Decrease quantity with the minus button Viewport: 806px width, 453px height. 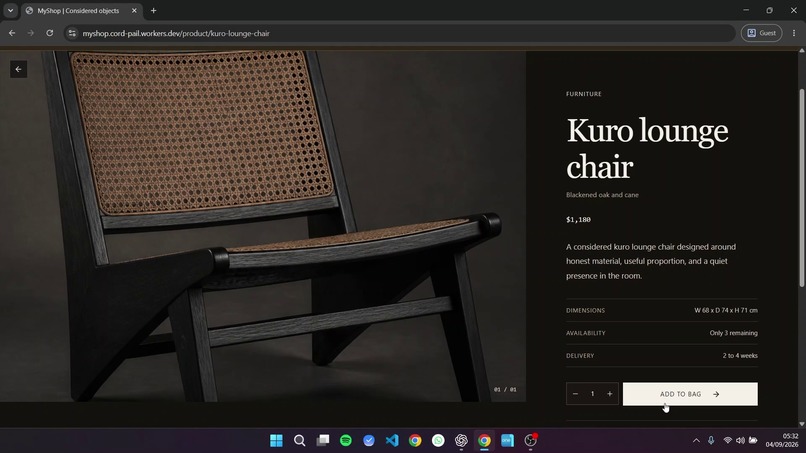pos(575,394)
